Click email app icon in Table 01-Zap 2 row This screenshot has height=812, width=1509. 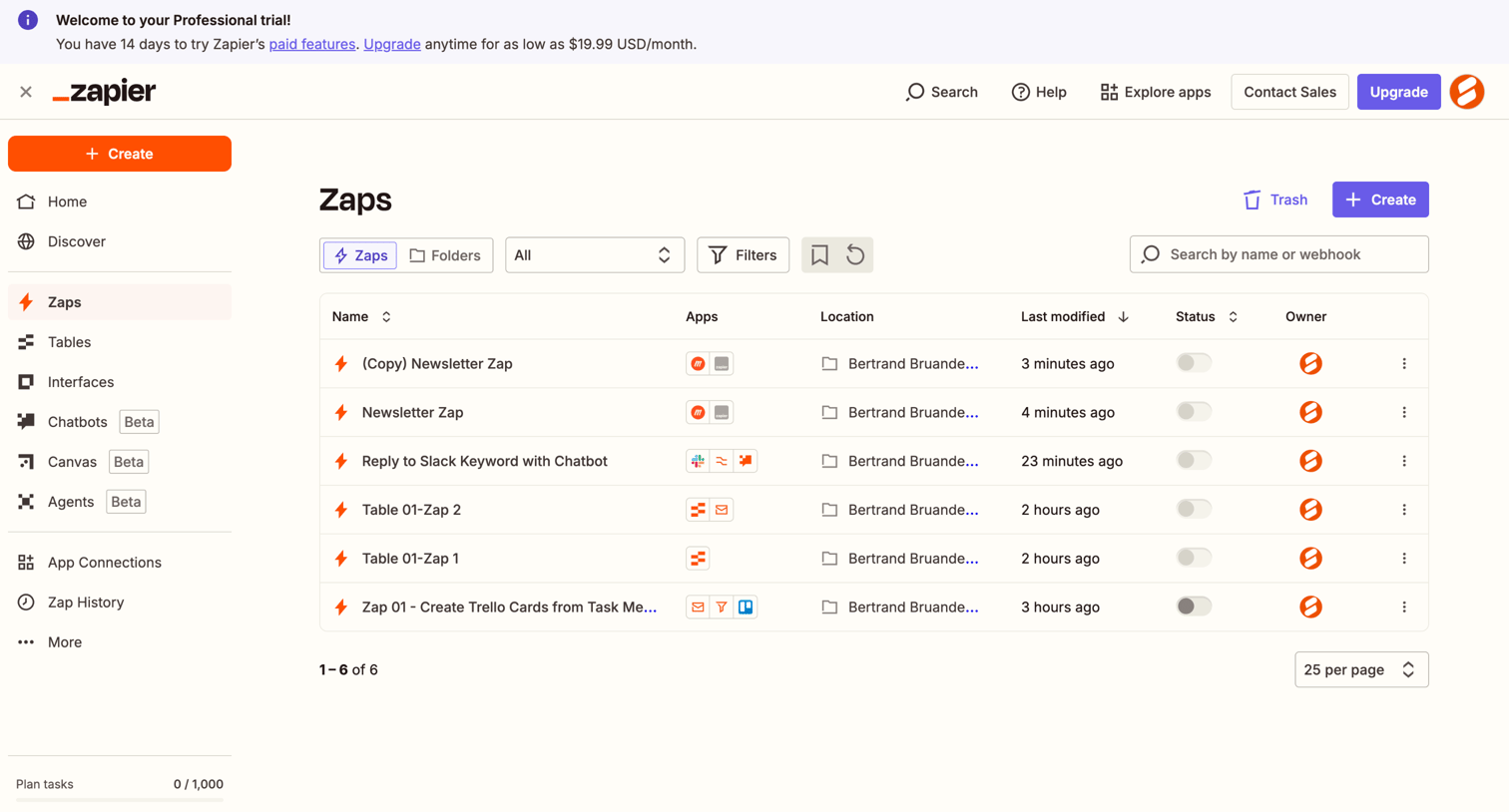[x=722, y=510]
